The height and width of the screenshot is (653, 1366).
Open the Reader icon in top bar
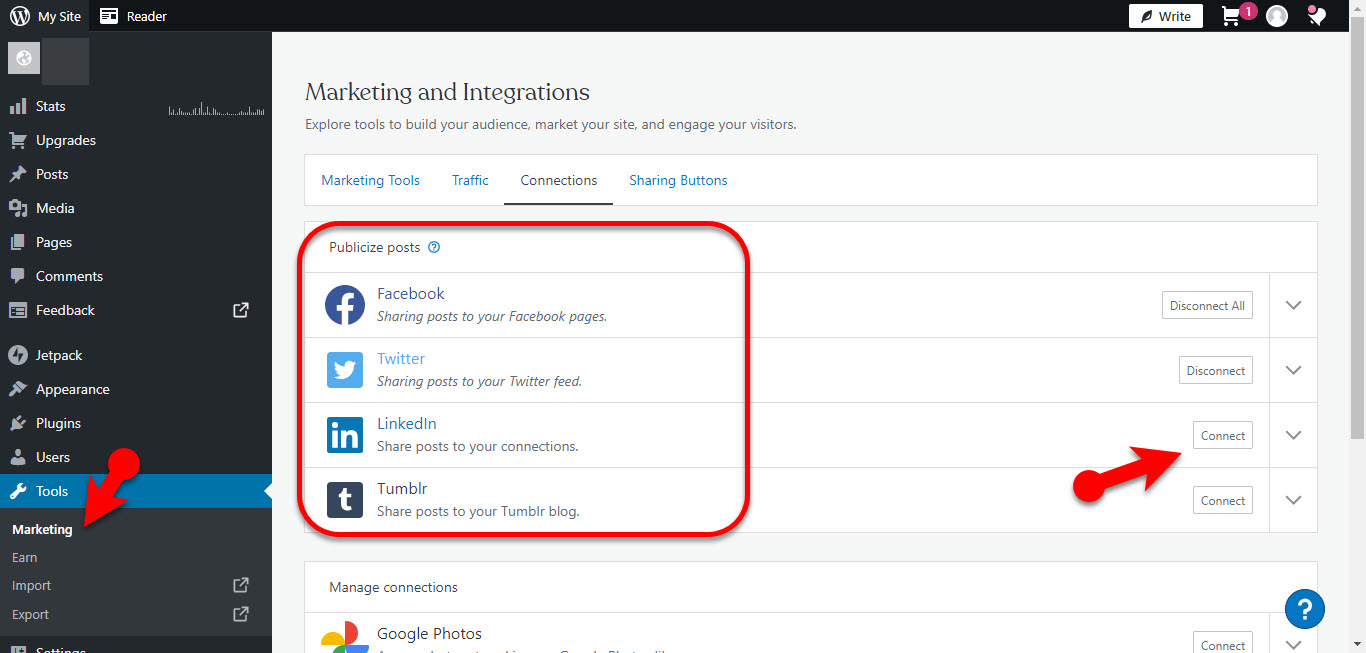click(x=109, y=16)
